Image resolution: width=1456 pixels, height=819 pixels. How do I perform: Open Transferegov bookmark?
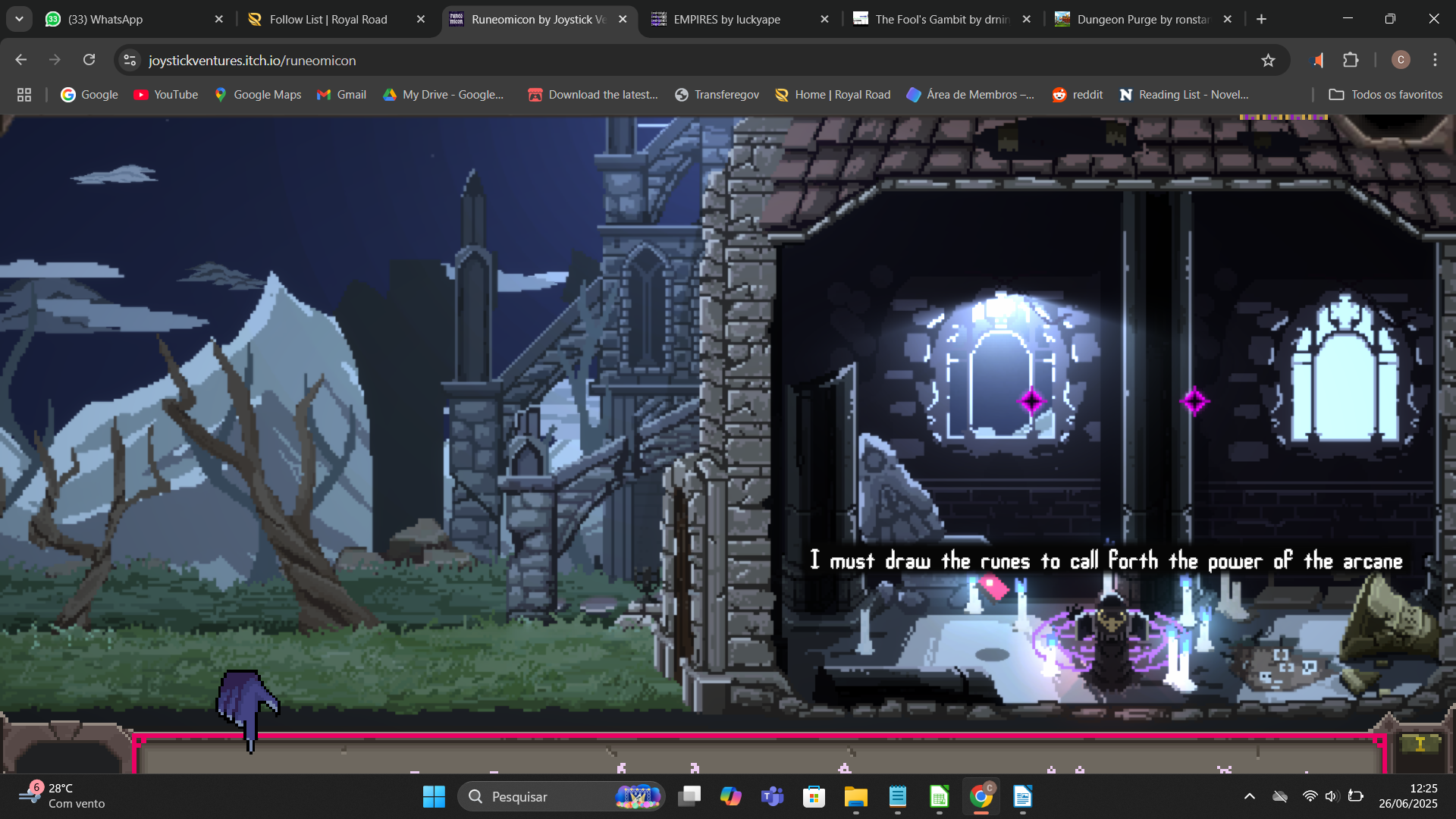[x=717, y=95]
